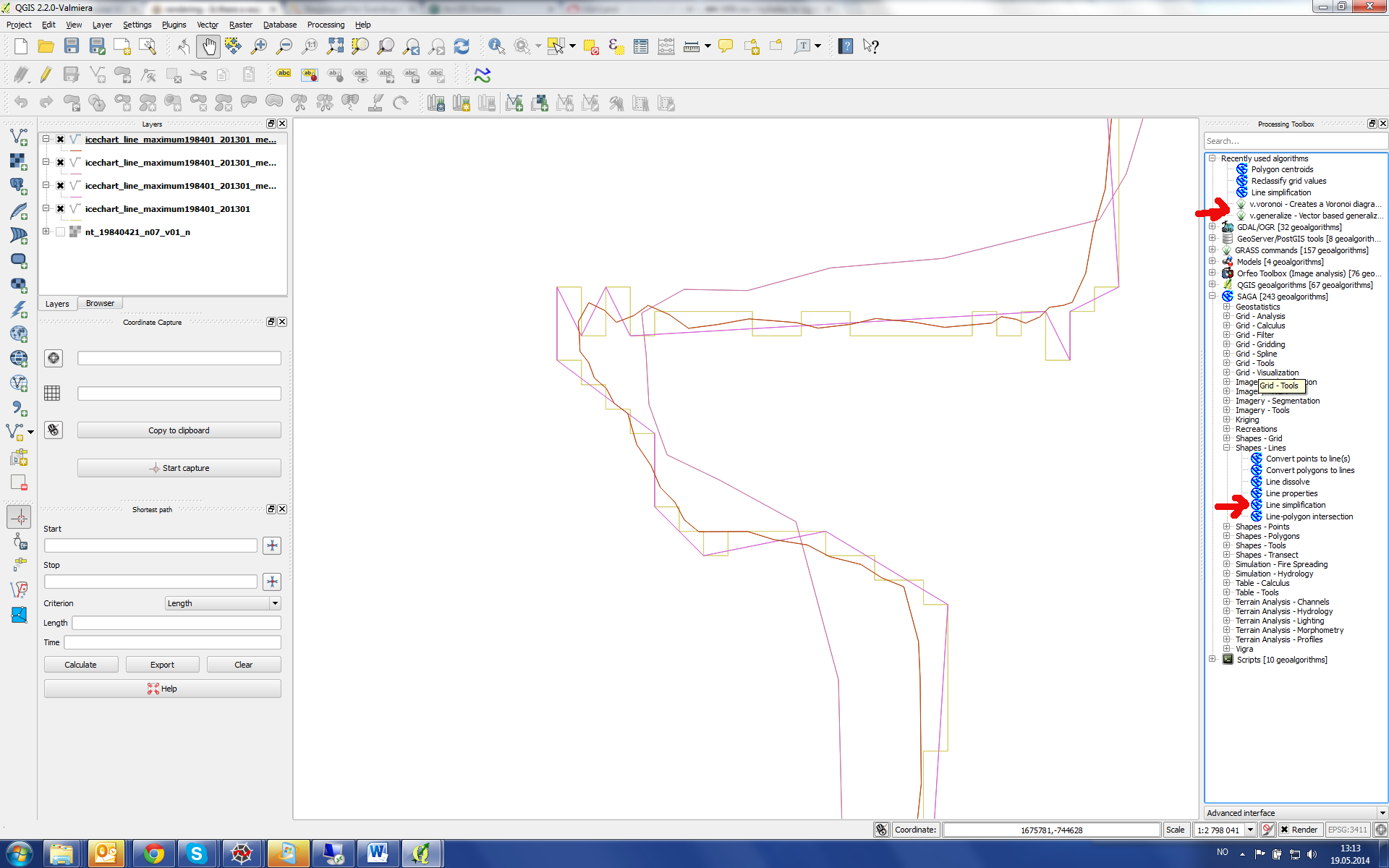
Task: Click the Export button in Shortest path
Action: 161,664
